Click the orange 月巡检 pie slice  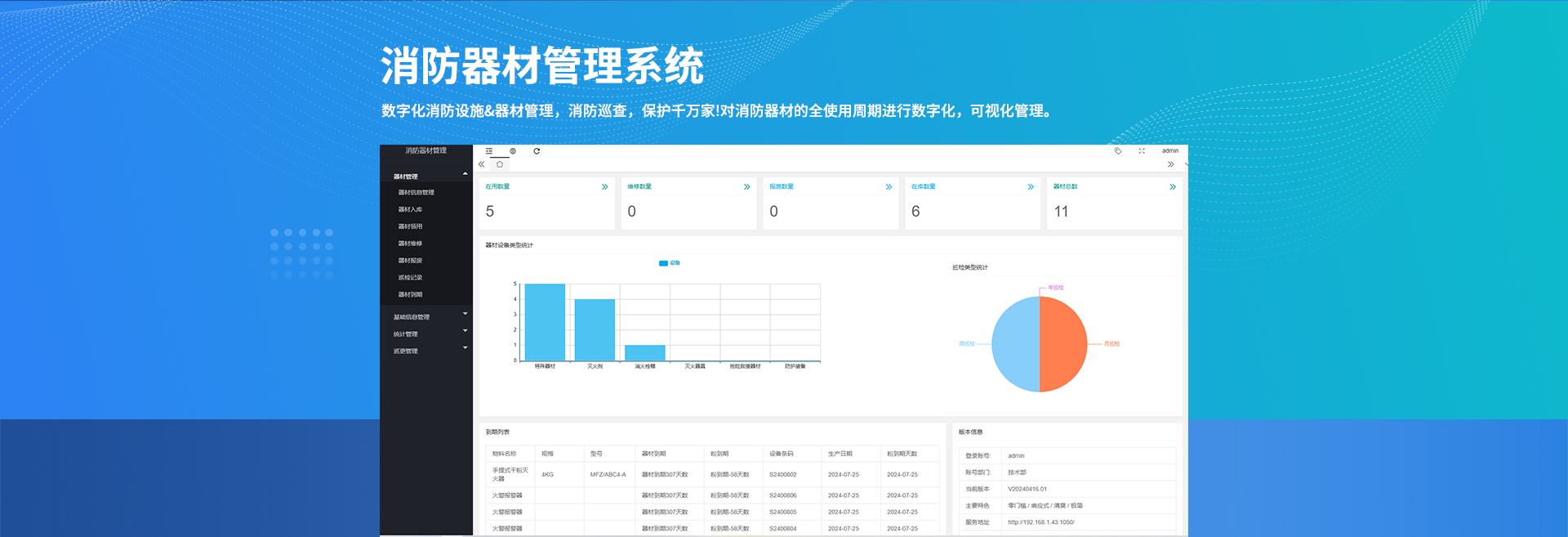point(1063,344)
